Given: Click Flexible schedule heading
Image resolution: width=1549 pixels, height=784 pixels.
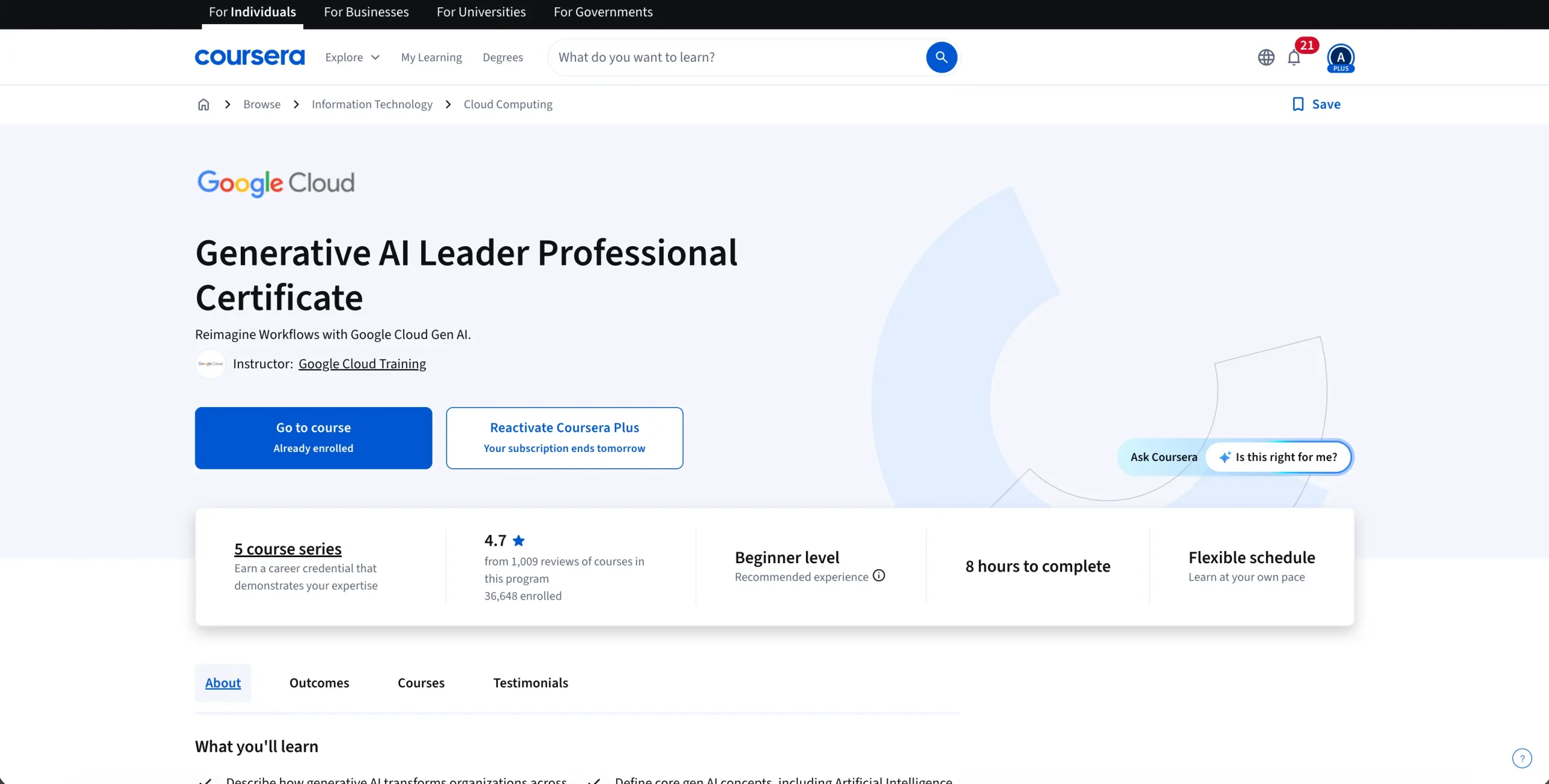Looking at the screenshot, I should (x=1251, y=557).
